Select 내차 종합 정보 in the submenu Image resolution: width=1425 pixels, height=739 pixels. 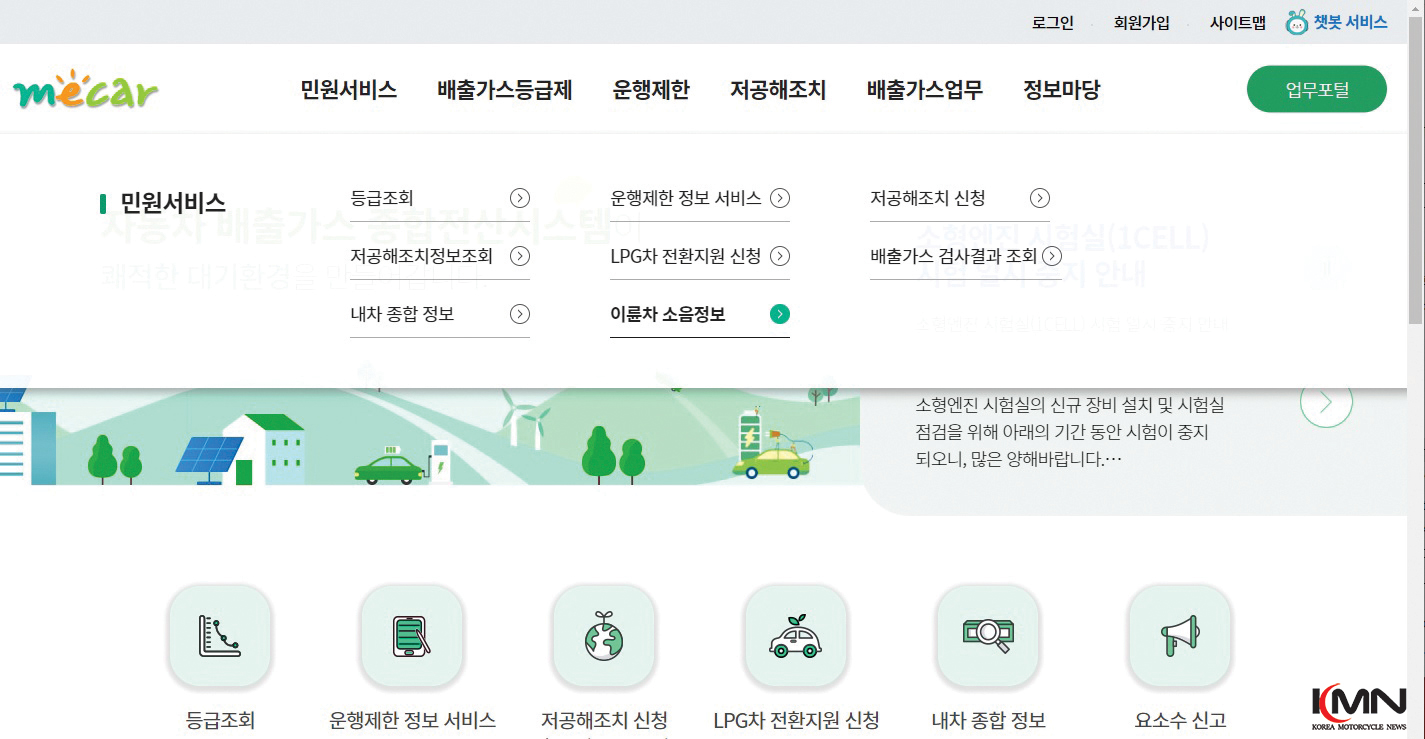coord(402,314)
